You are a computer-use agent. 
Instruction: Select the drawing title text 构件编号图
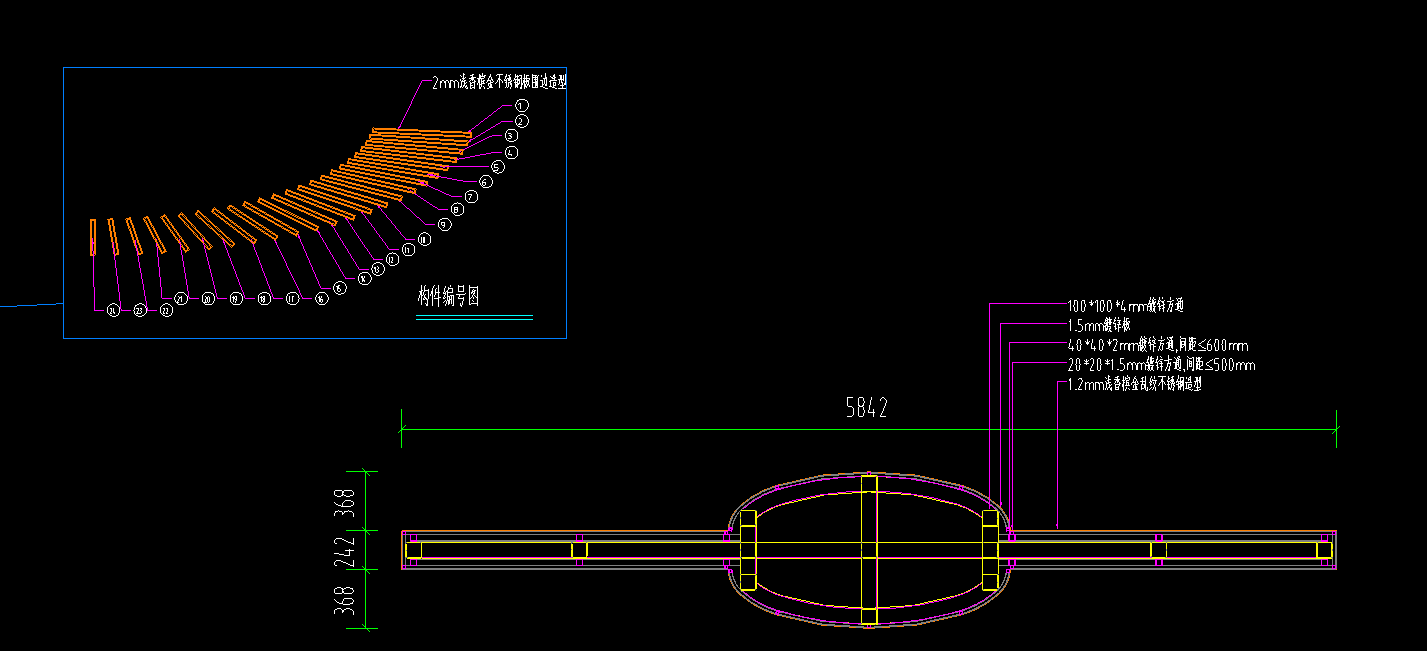(x=449, y=296)
